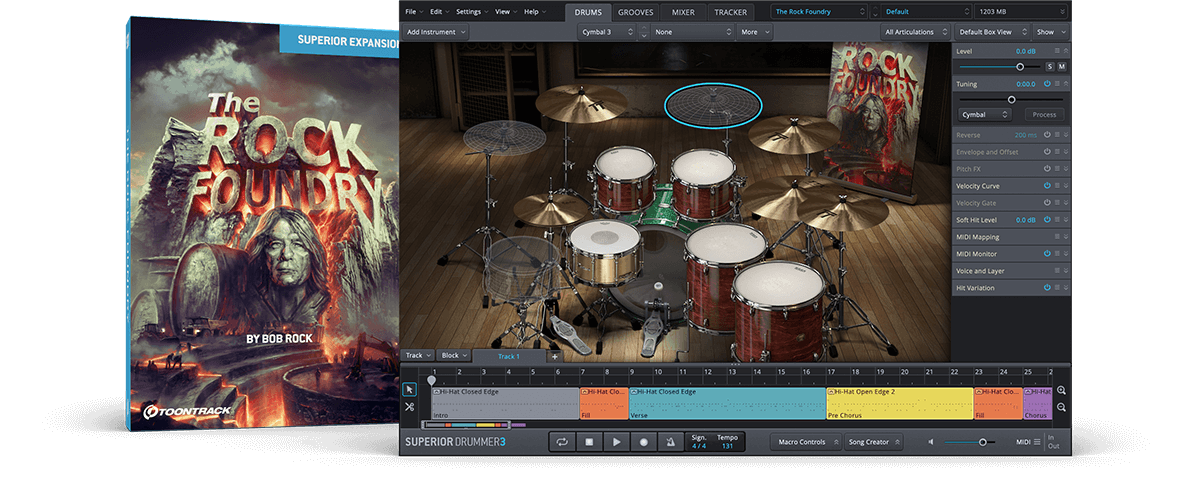Image resolution: width=1200 pixels, height=488 pixels.
Task: Solo the instrument with S button
Action: coord(1049,66)
